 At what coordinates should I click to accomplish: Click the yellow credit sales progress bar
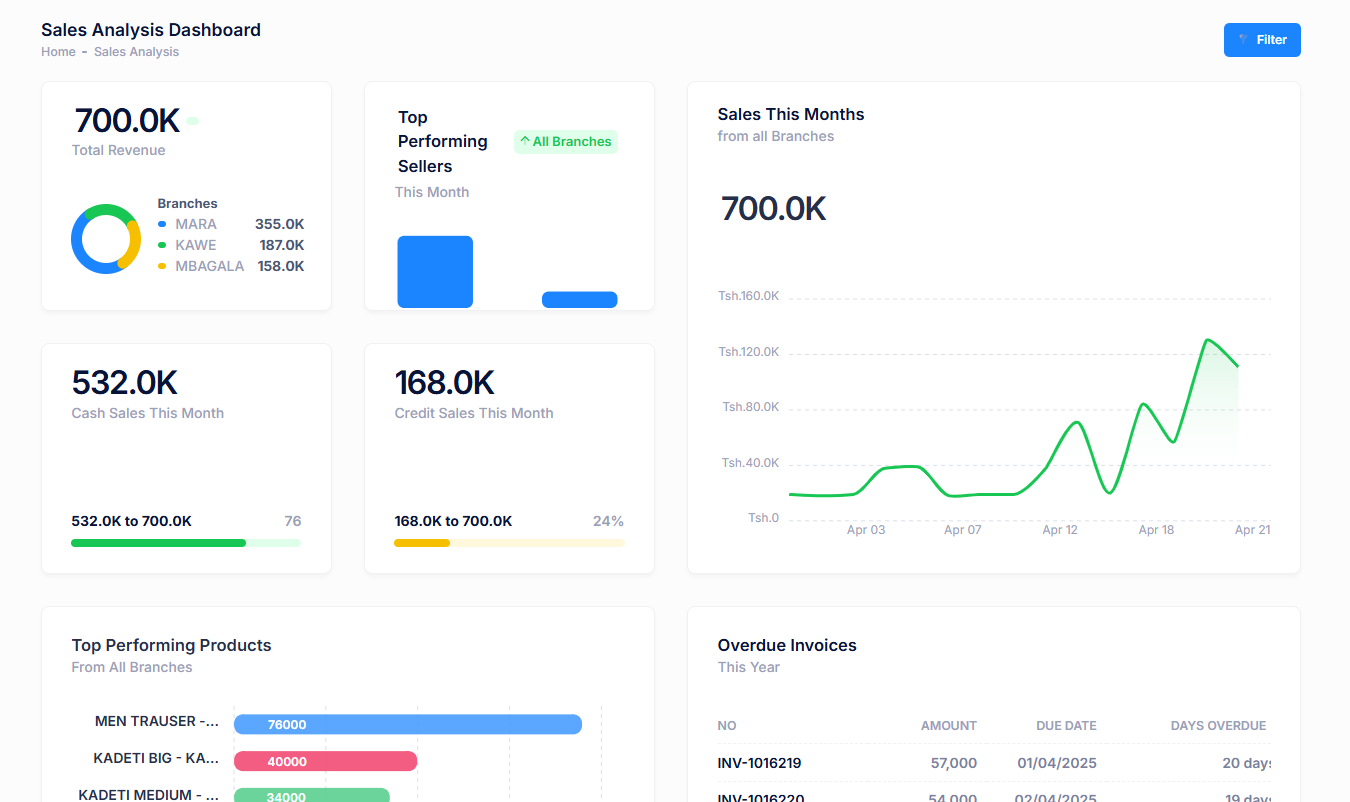coord(422,543)
